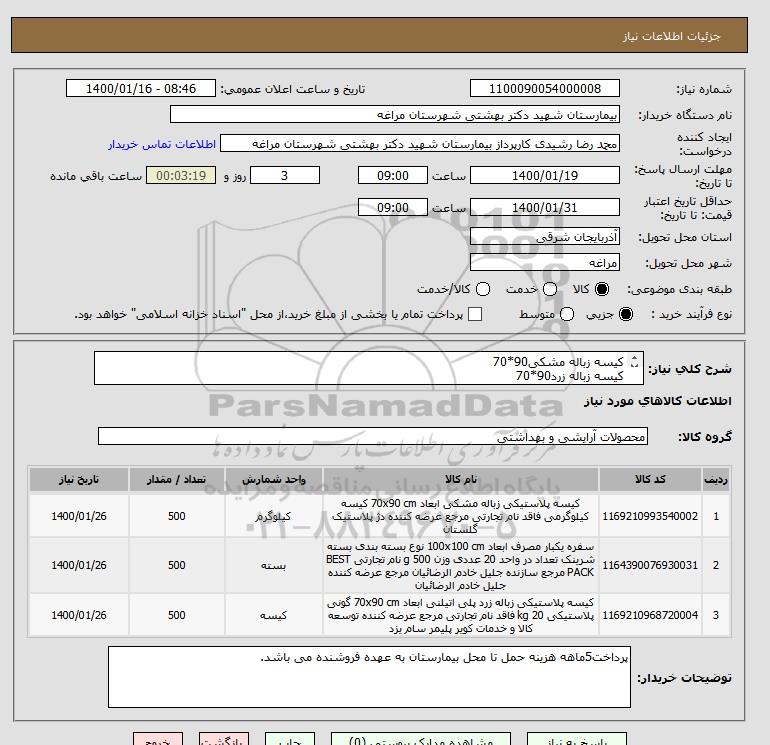Click the buyer notes text area
The image size is (770, 745).
(x=369, y=677)
